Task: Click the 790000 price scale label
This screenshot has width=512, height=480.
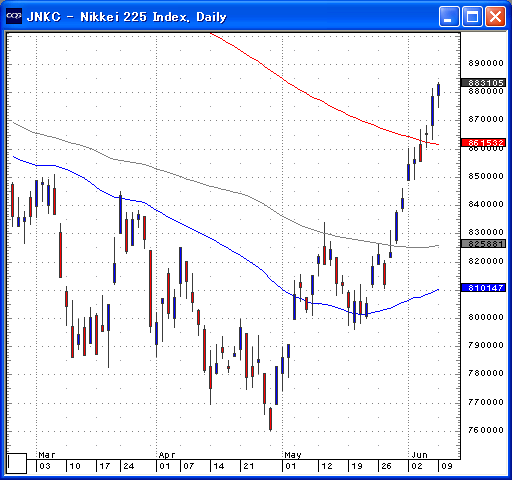Action: (x=486, y=345)
